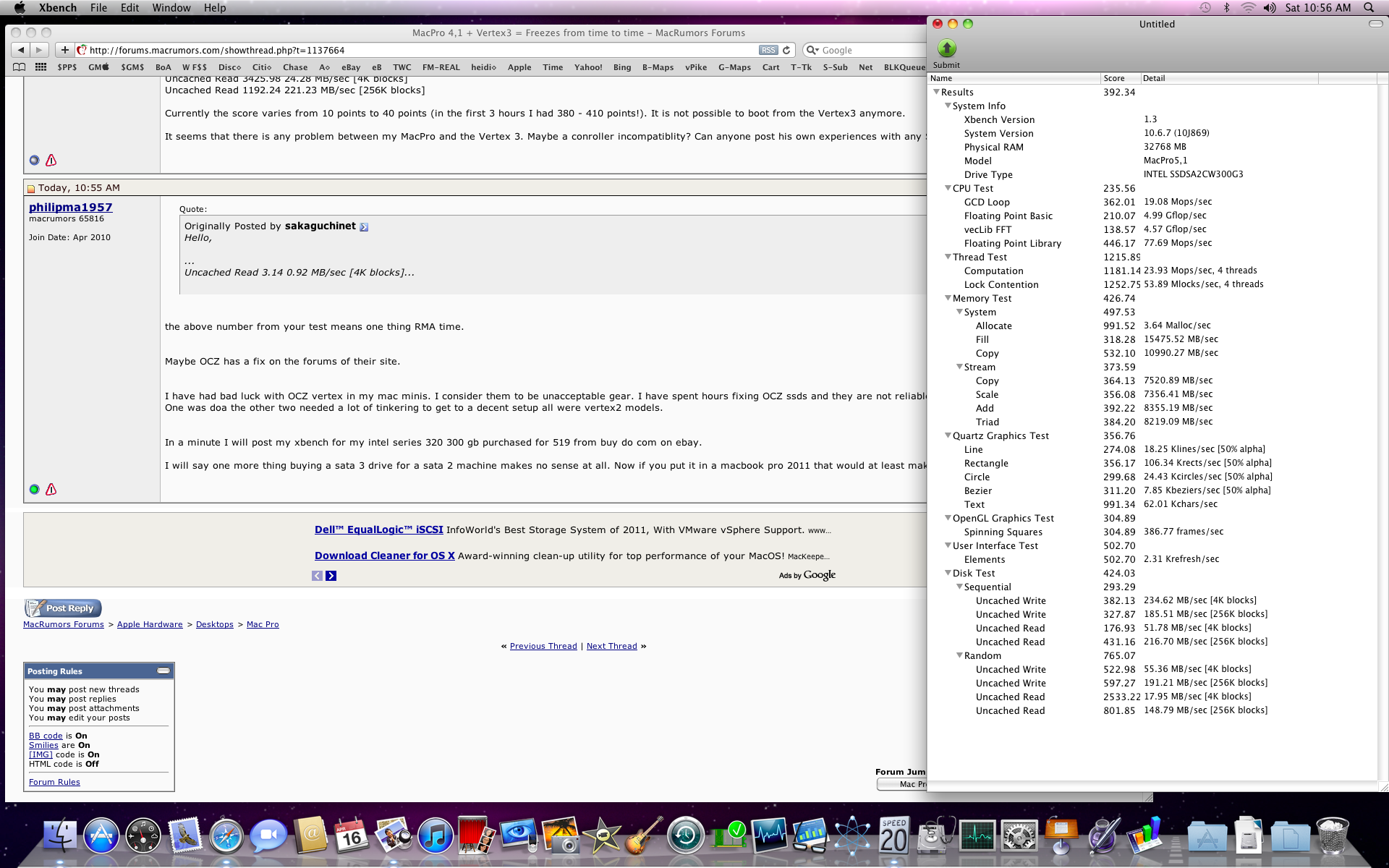Open the Top Sites grid icon
This screenshot has width=1389, height=868.
(x=41, y=67)
